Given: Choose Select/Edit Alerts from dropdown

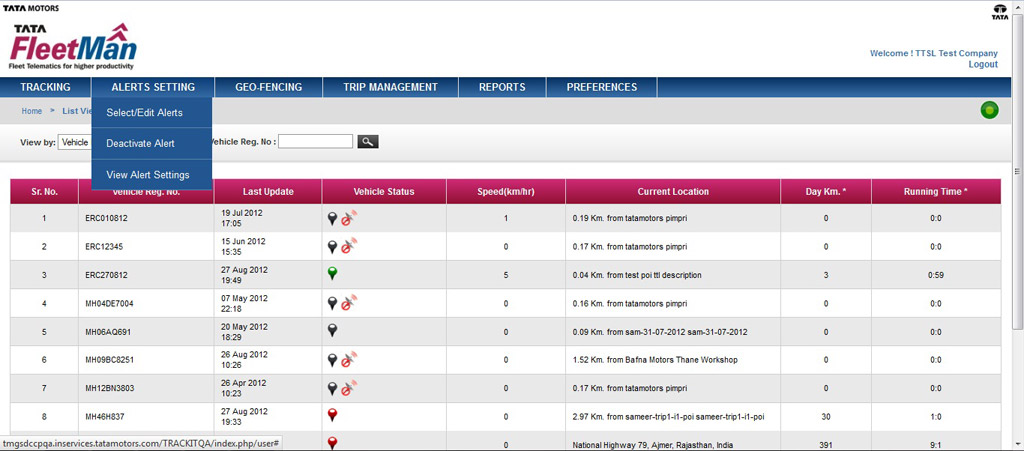Looking at the screenshot, I should click(x=152, y=113).
